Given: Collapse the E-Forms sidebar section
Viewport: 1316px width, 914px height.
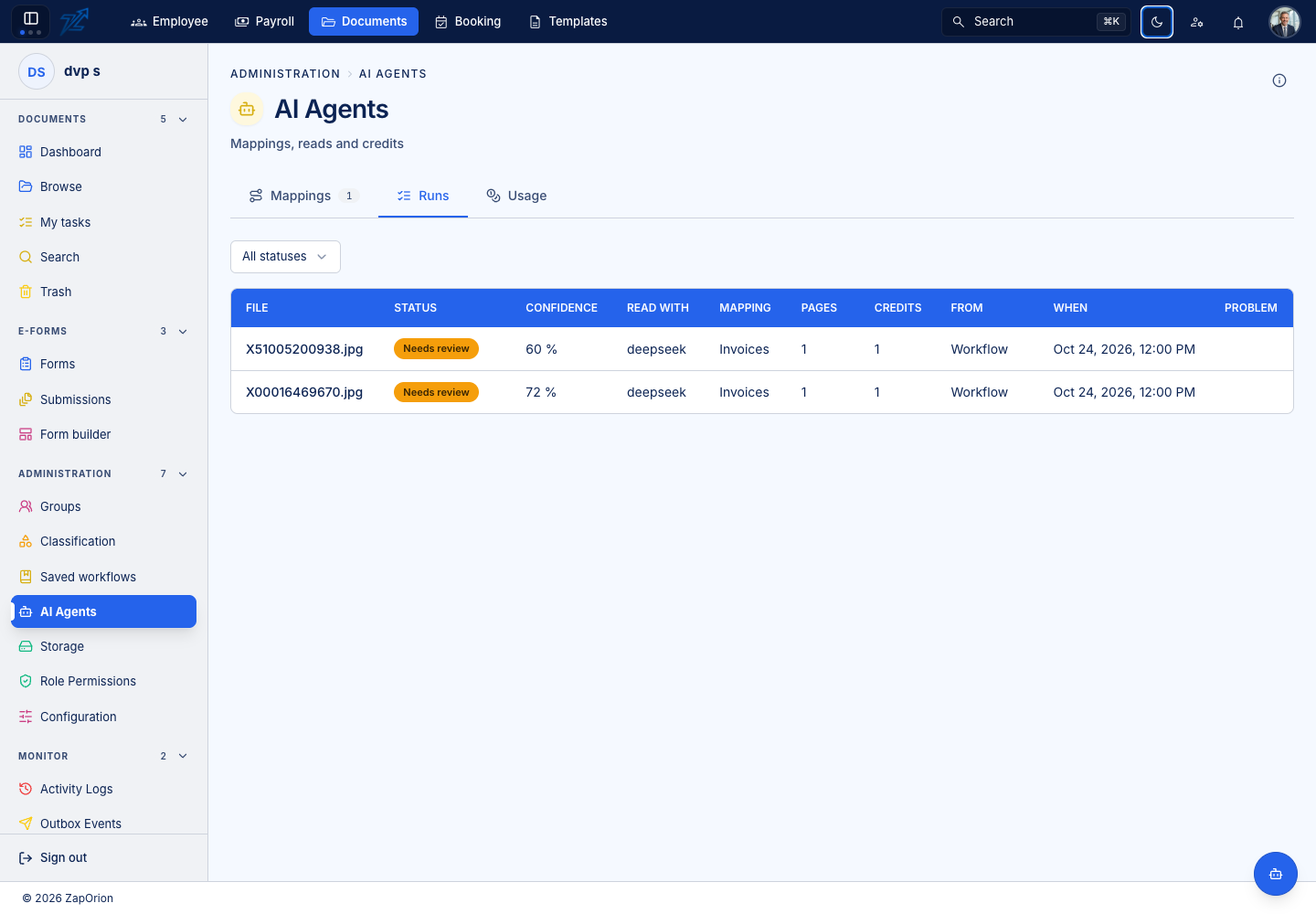Looking at the screenshot, I should (183, 332).
